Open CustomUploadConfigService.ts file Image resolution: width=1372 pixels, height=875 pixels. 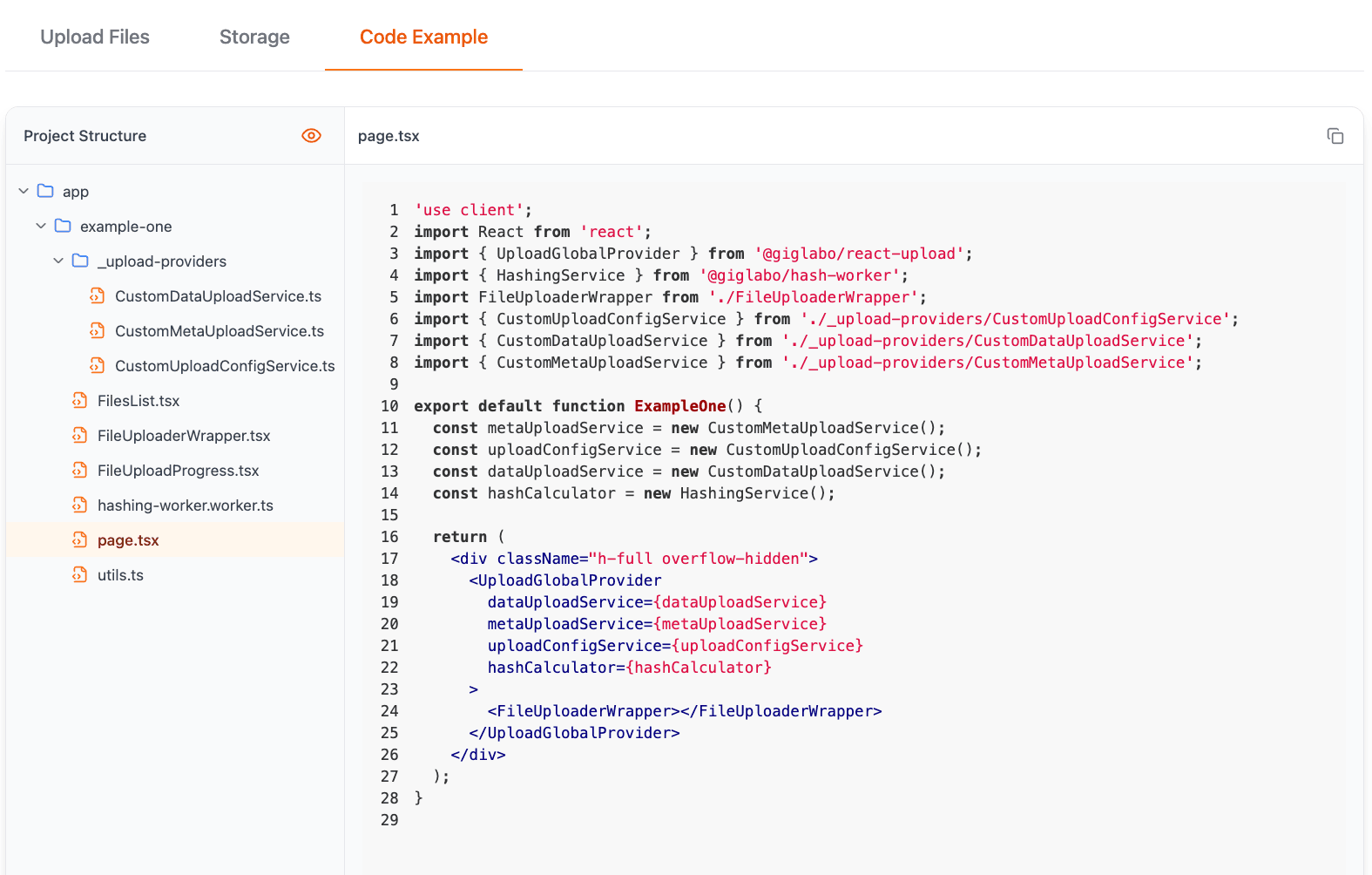(225, 366)
